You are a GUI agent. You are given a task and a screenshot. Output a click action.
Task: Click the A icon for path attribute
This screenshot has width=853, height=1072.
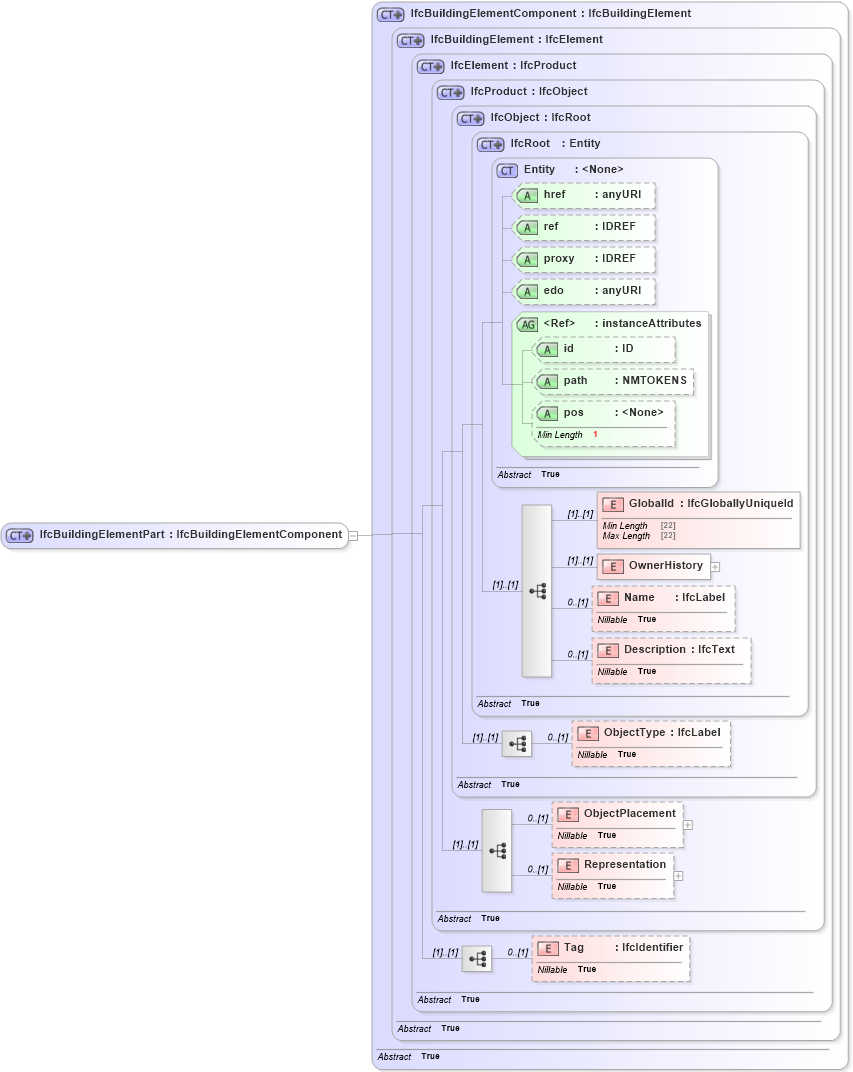pyautogui.click(x=547, y=381)
